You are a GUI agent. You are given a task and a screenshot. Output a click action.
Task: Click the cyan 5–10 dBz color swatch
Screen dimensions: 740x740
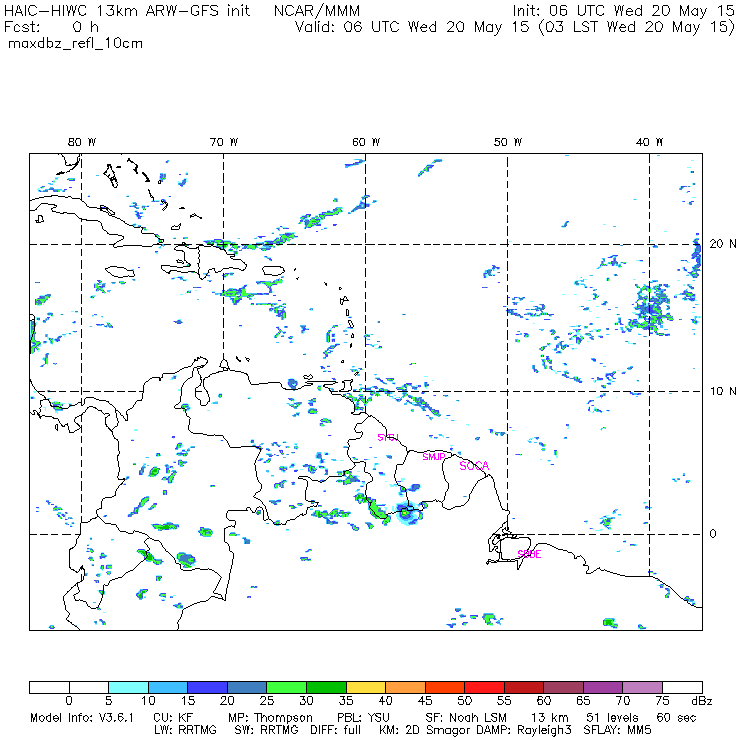[128, 687]
